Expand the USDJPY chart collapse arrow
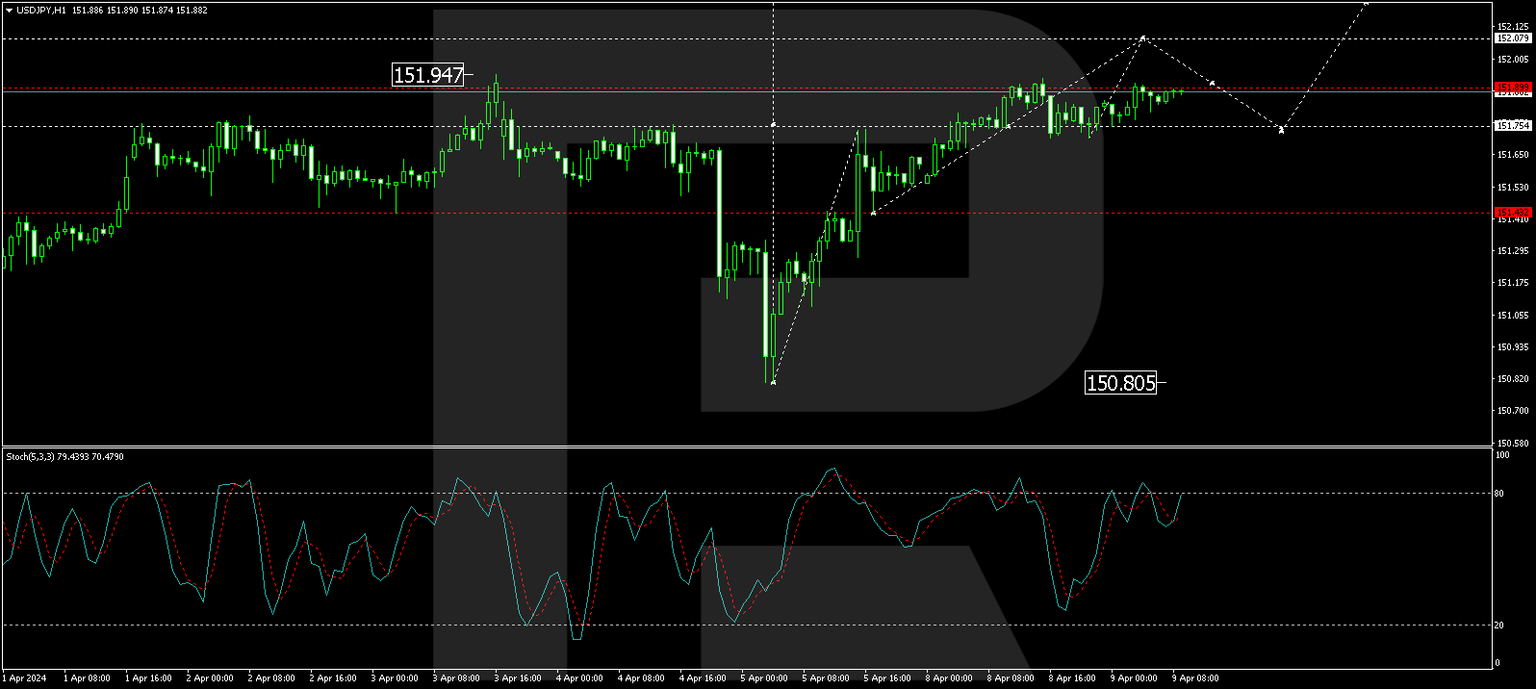 pos(9,9)
